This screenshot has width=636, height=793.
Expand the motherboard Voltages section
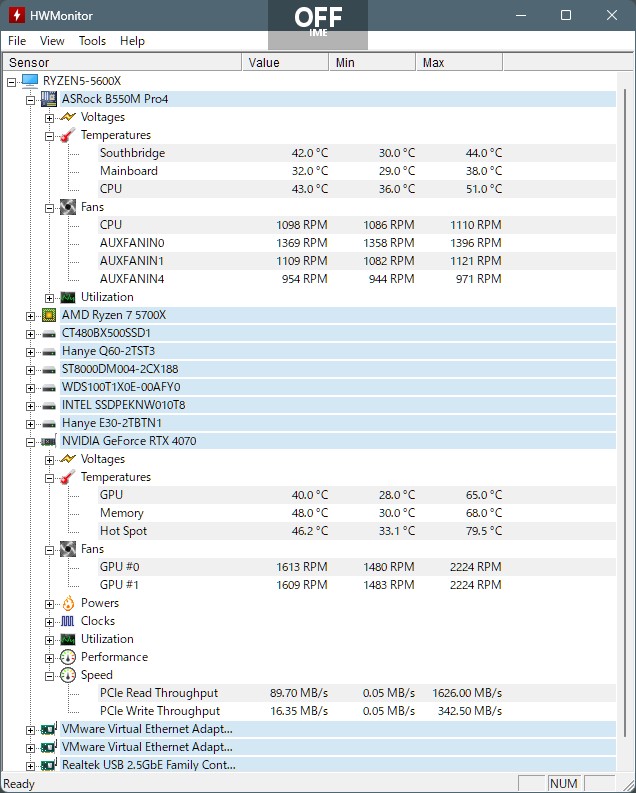50,118
